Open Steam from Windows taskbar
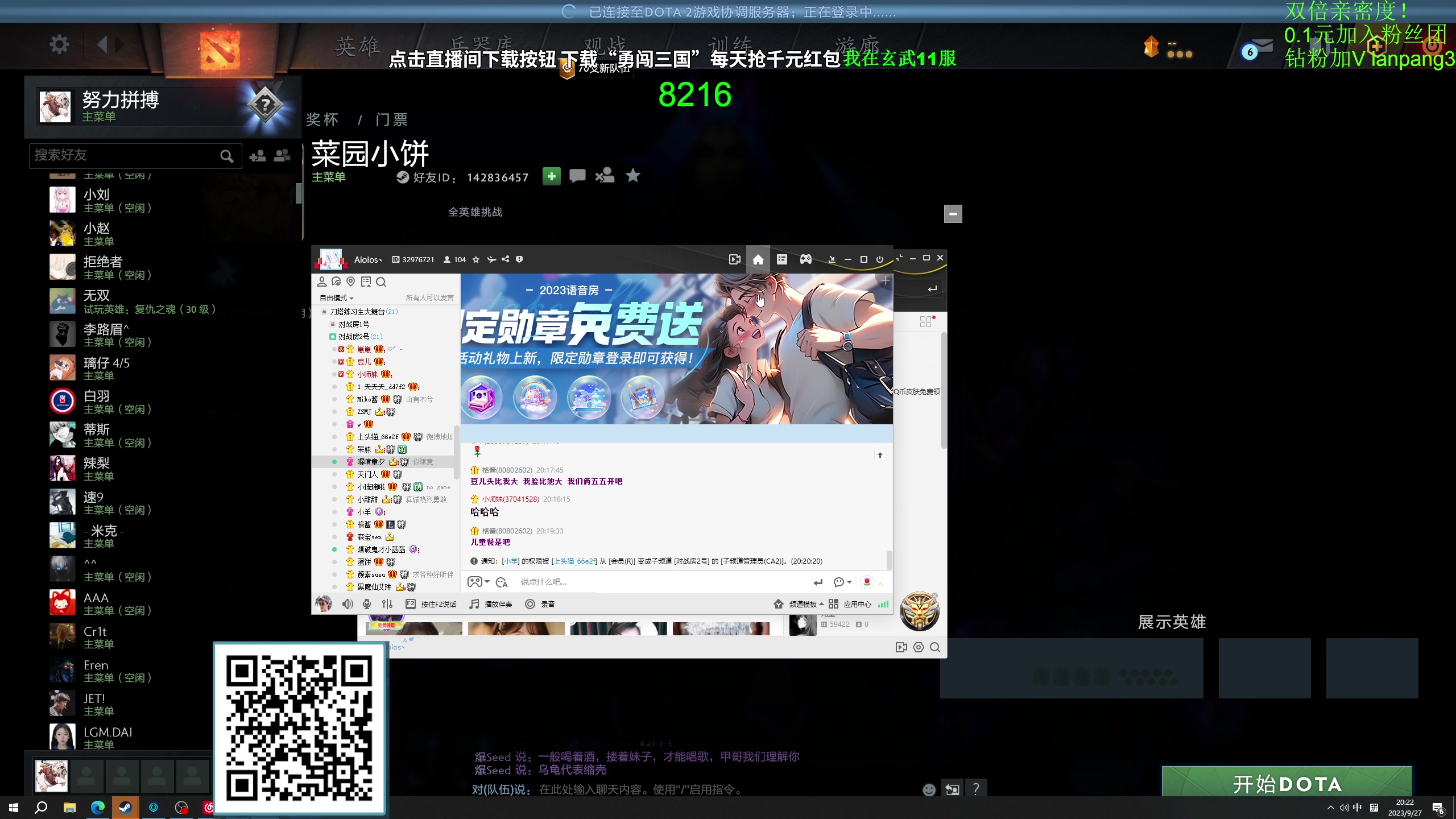 pos(125,808)
